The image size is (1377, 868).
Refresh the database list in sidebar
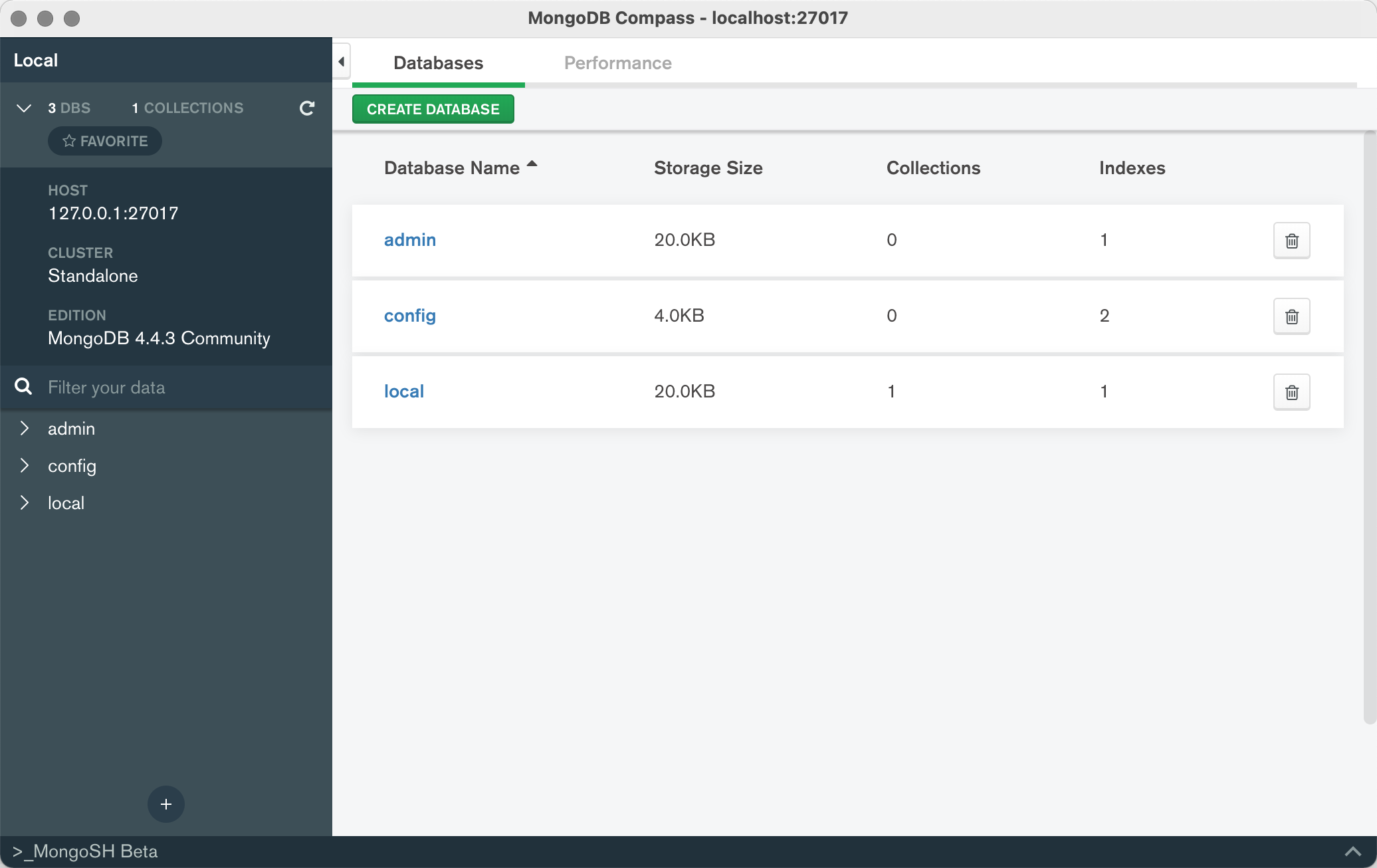coord(306,108)
